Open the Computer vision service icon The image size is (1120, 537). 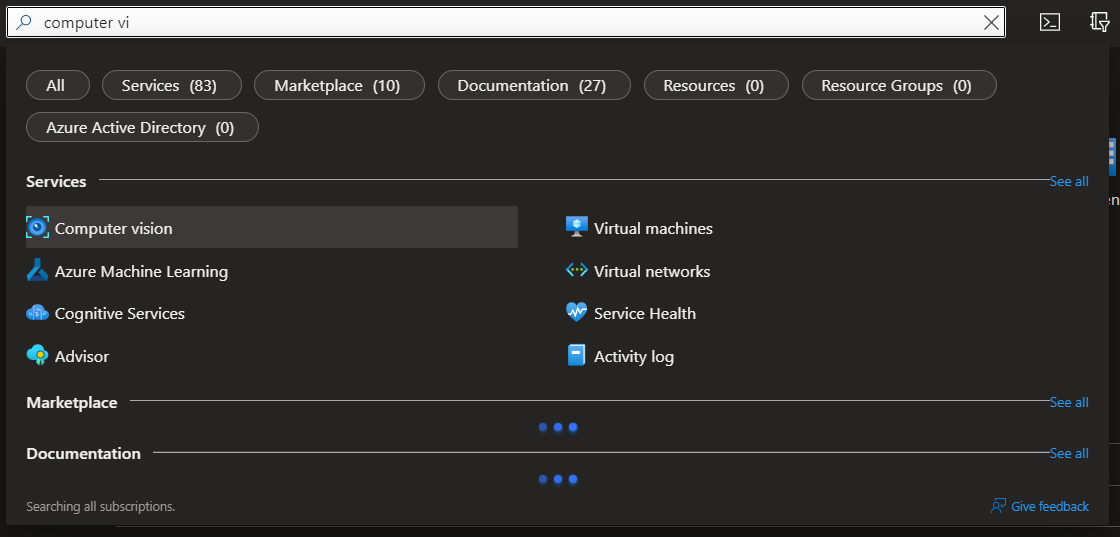[x=37, y=228]
